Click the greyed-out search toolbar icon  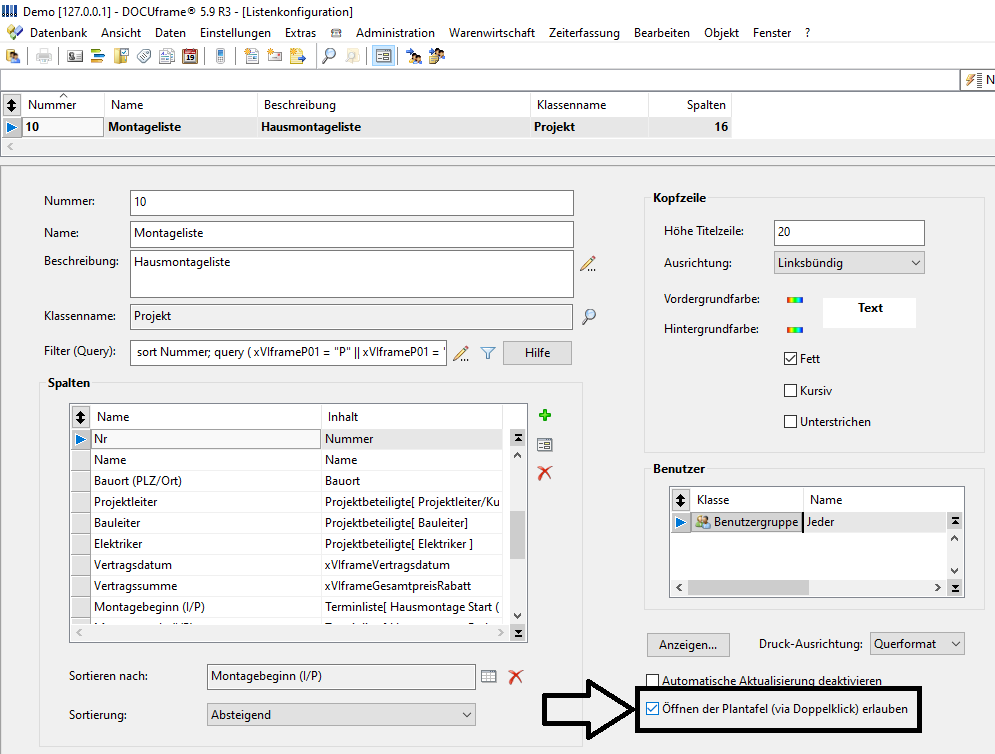point(352,56)
